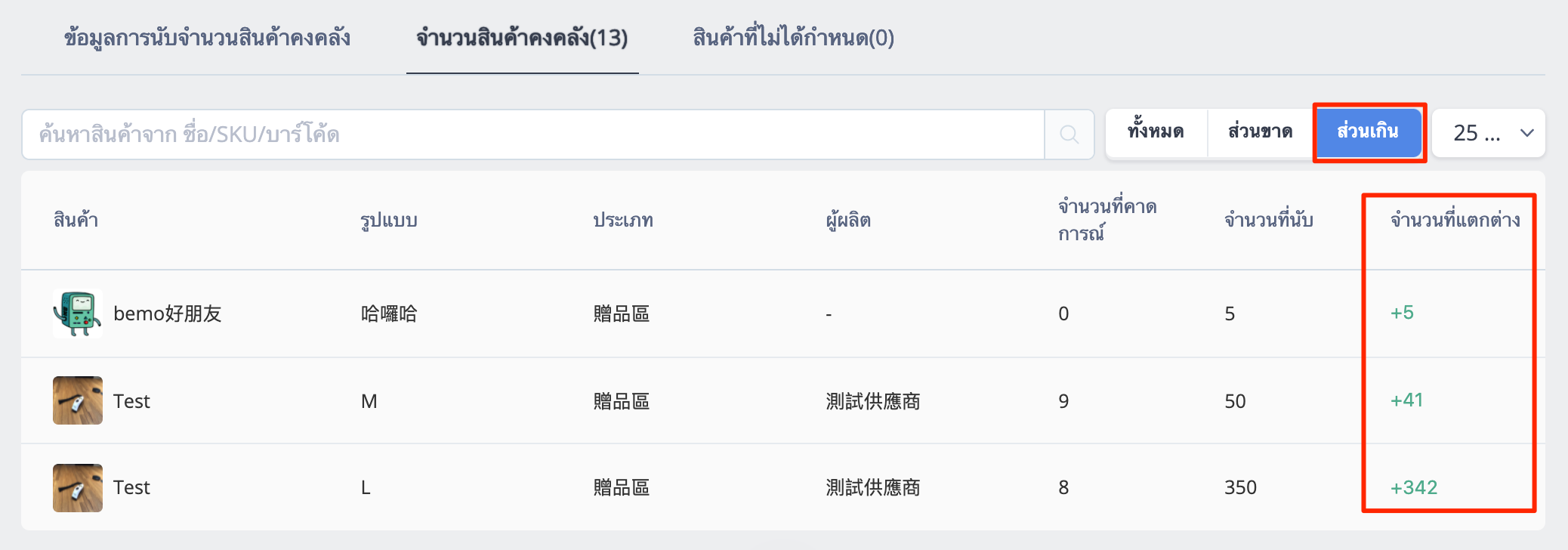This screenshot has height=550, width=1568.
Task: Switch to จำนวนสินค้าคงคลัง(13) tab
Action: 522,37
